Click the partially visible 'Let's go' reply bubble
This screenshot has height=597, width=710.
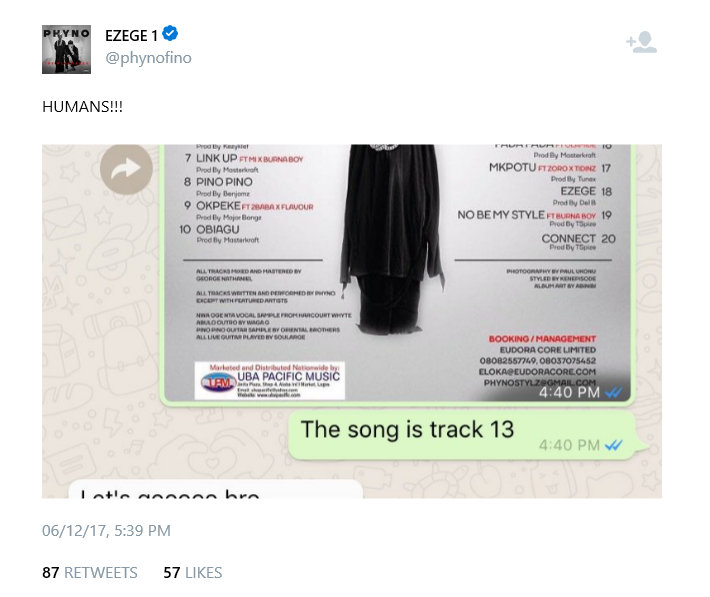click(216, 490)
